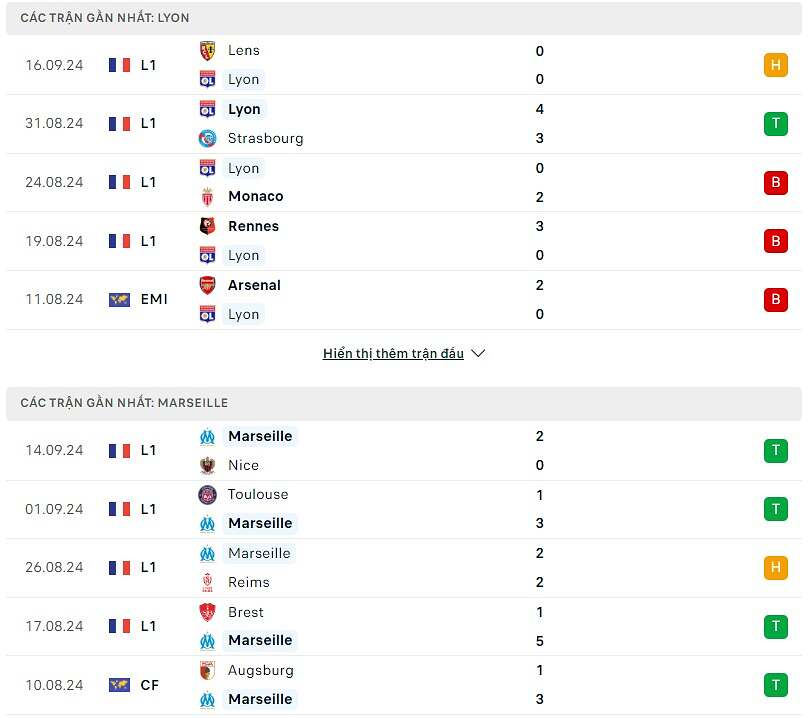
Task: Click the orange H badge for Lens match
Action: click(775, 65)
